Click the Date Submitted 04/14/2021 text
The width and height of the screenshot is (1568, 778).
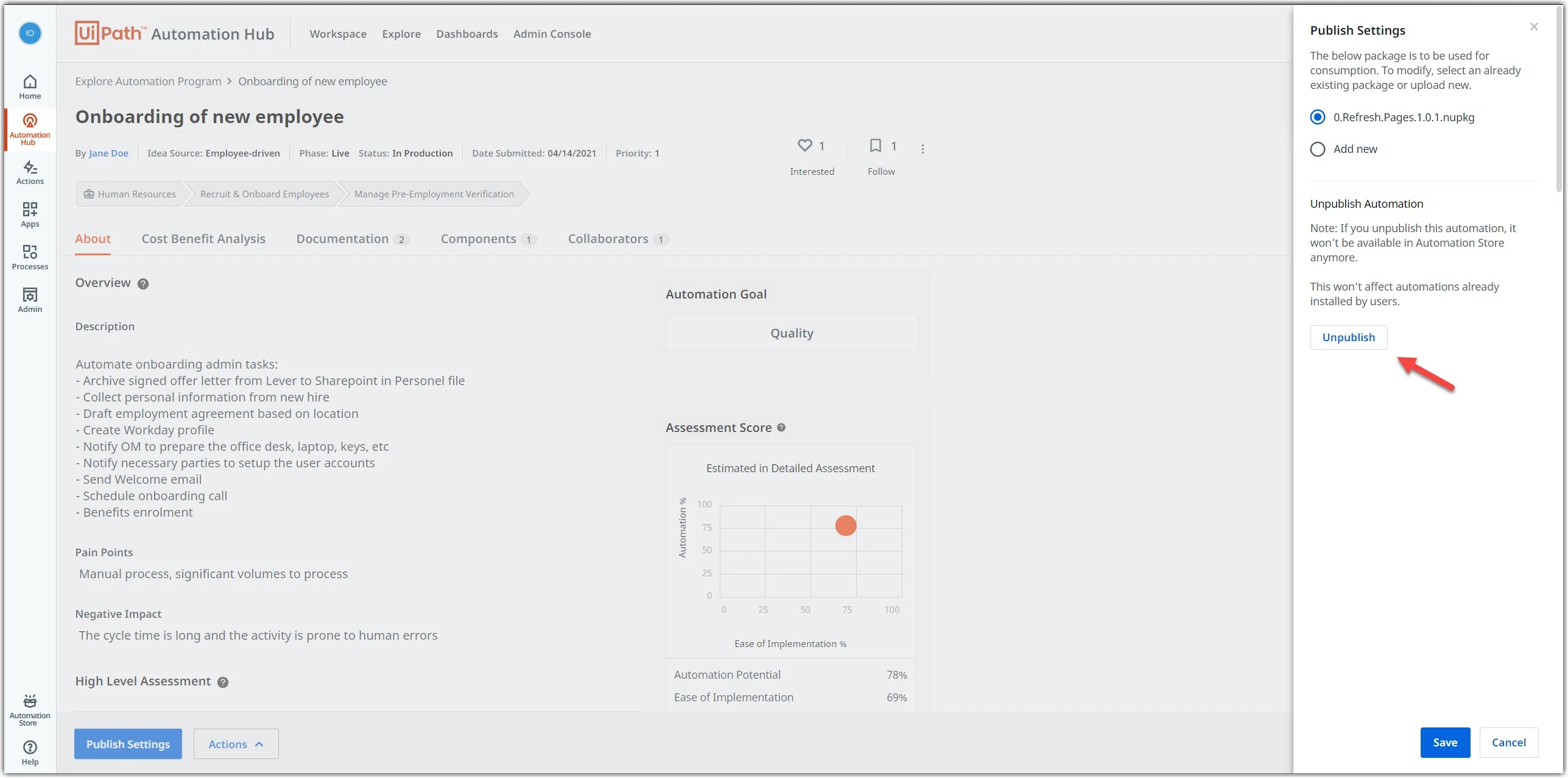[x=534, y=154]
